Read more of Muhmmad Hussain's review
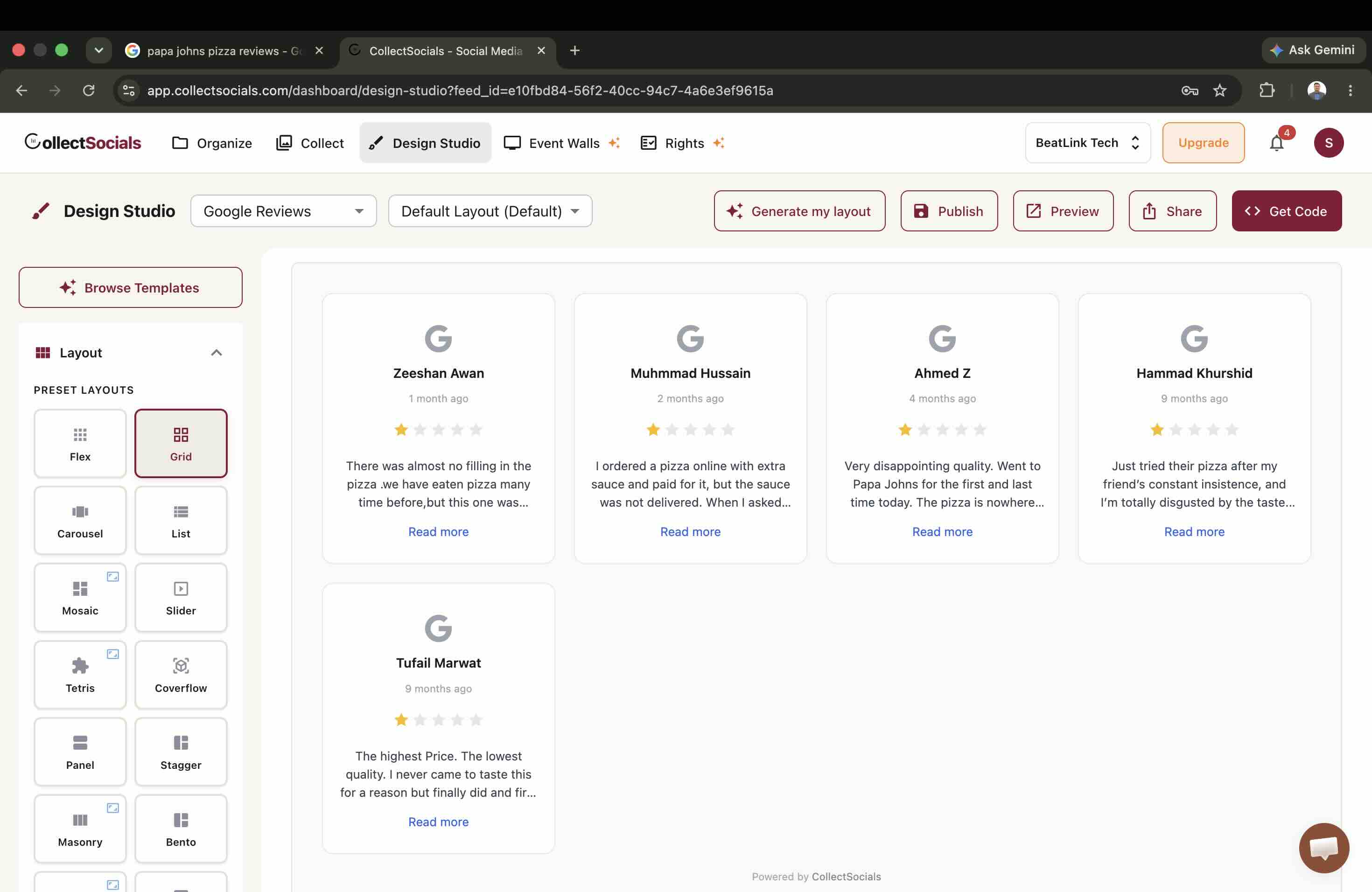 (x=690, y=531)
